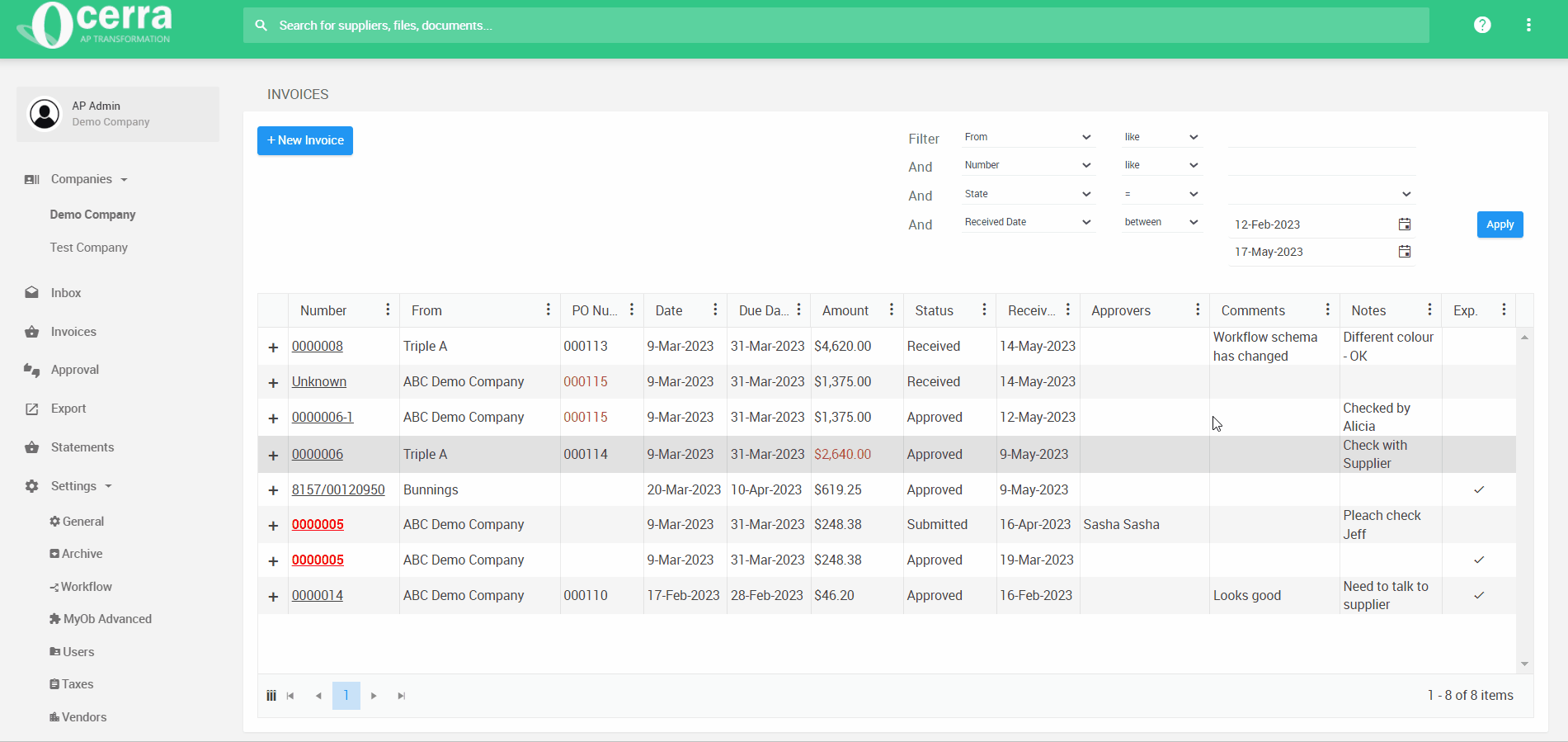Open the Date column options menu
Image resolution: width=1568 pixels, height=742 pixels.
[715, 310]
